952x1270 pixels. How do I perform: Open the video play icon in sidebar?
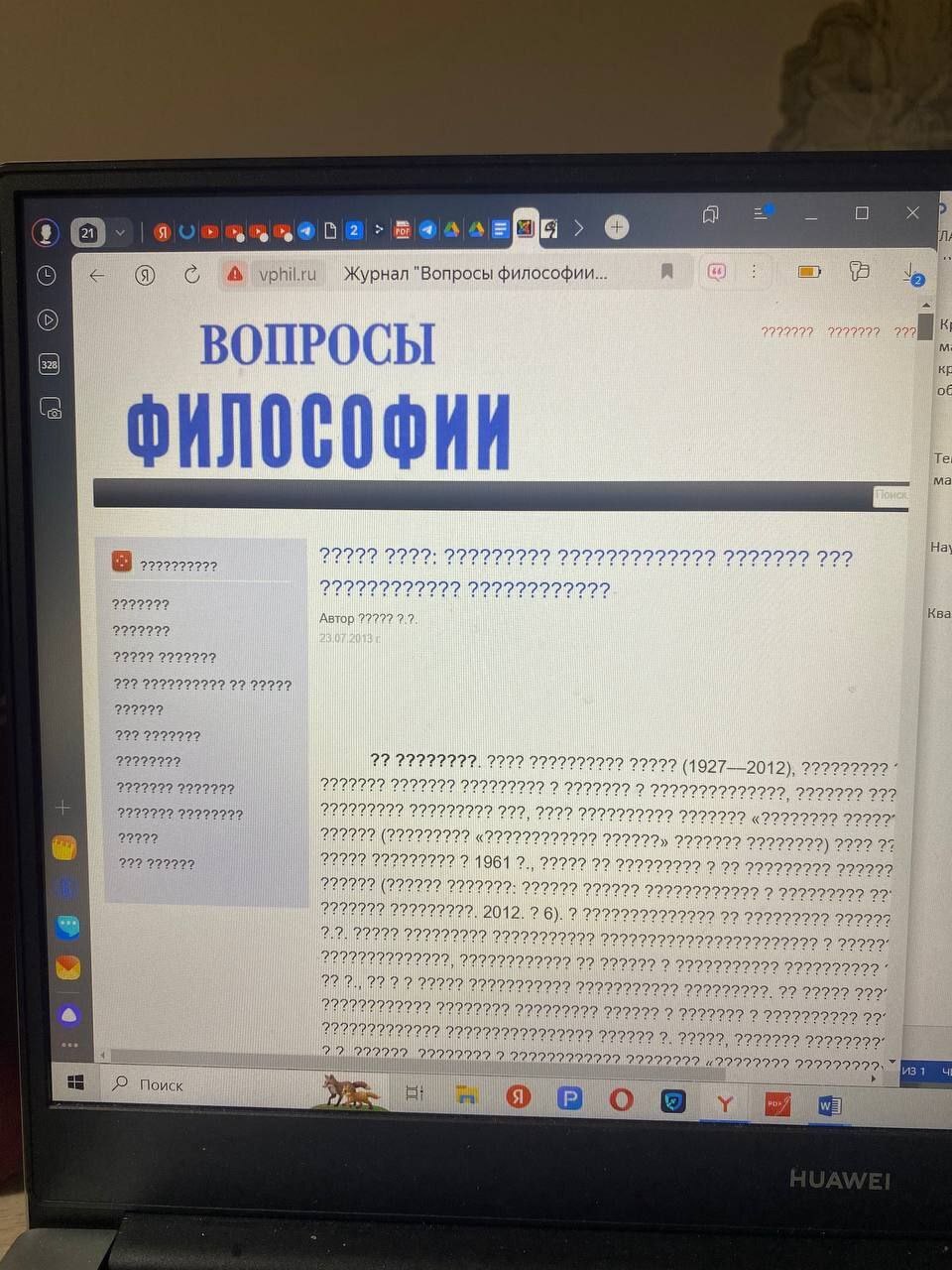pyautogui.click(x=48, y=319)
